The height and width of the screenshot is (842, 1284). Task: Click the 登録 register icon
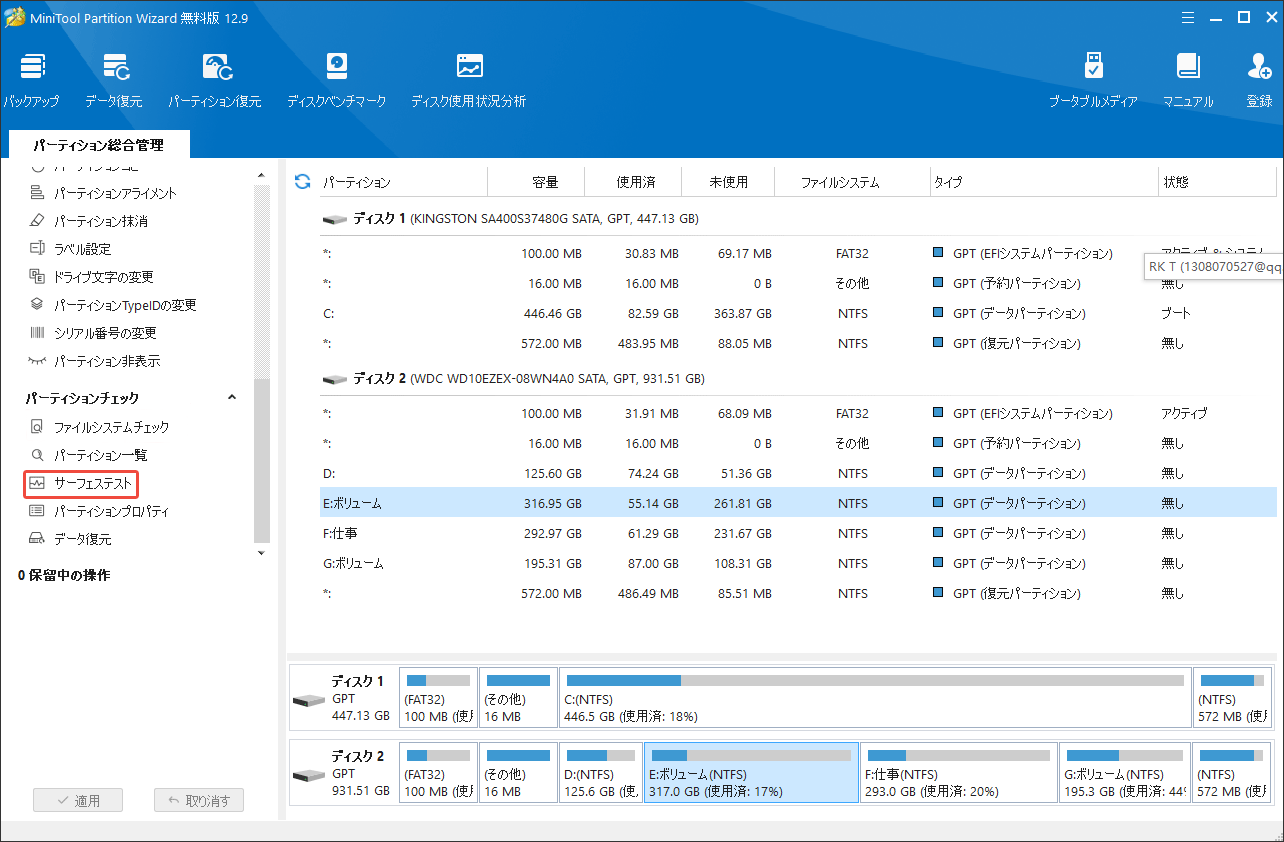[1259, 80]
